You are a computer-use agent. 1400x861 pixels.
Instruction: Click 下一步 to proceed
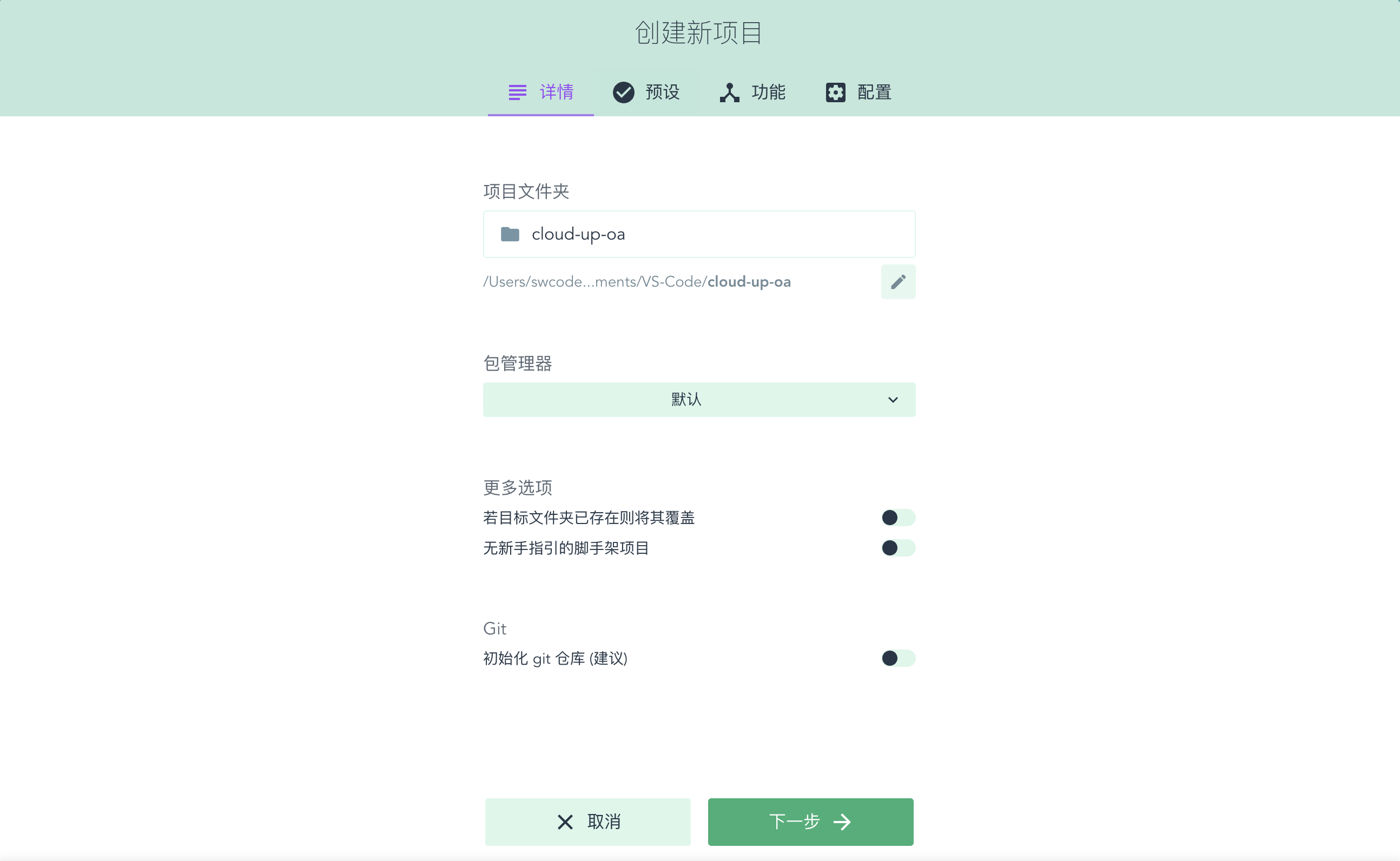pyautogui.click(x=810, y=822)
